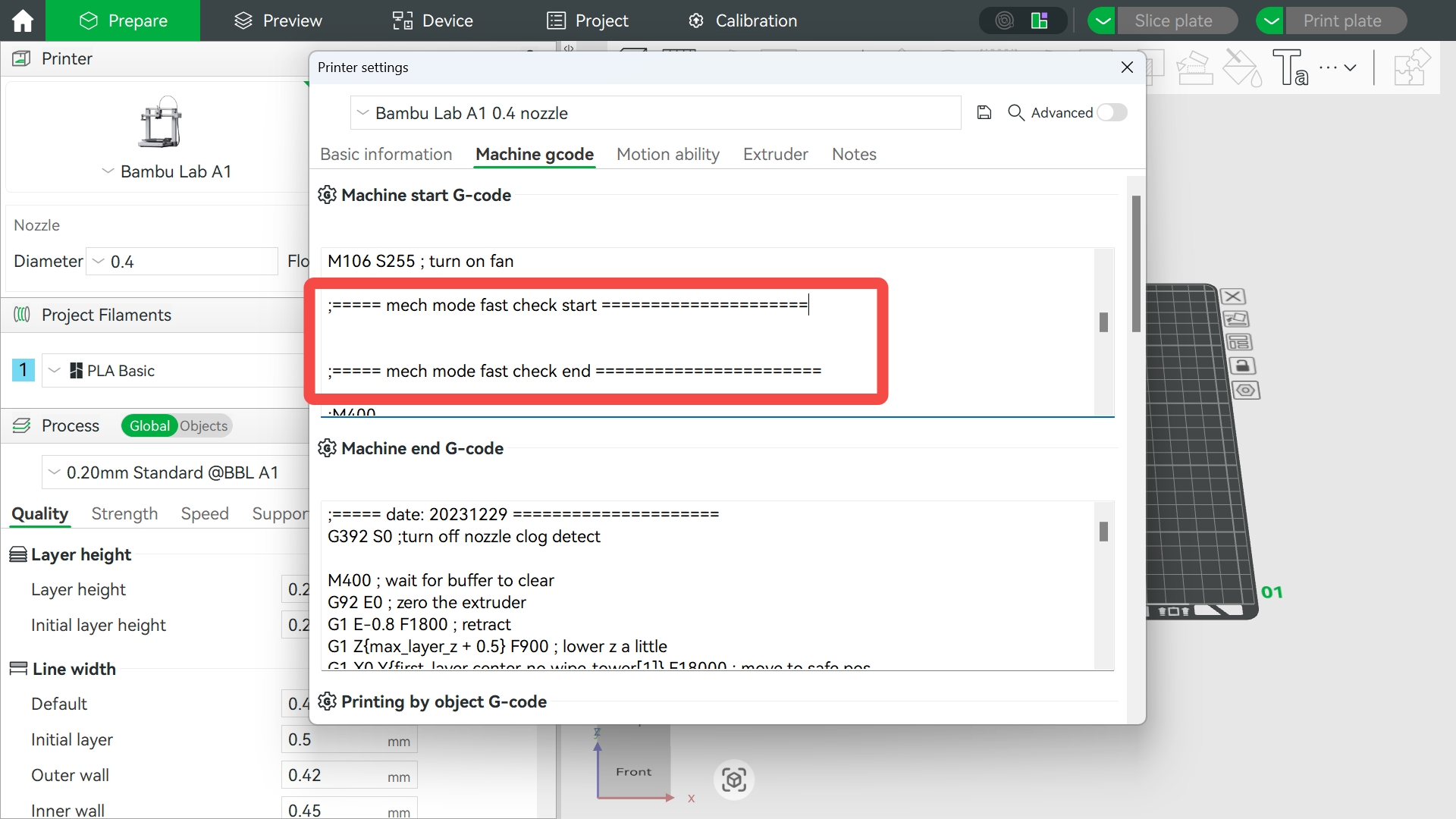Open the Print plate dropdown arrow
Screen dimensions: 1456x819
pyautogui.click(x=1271, y=20)
